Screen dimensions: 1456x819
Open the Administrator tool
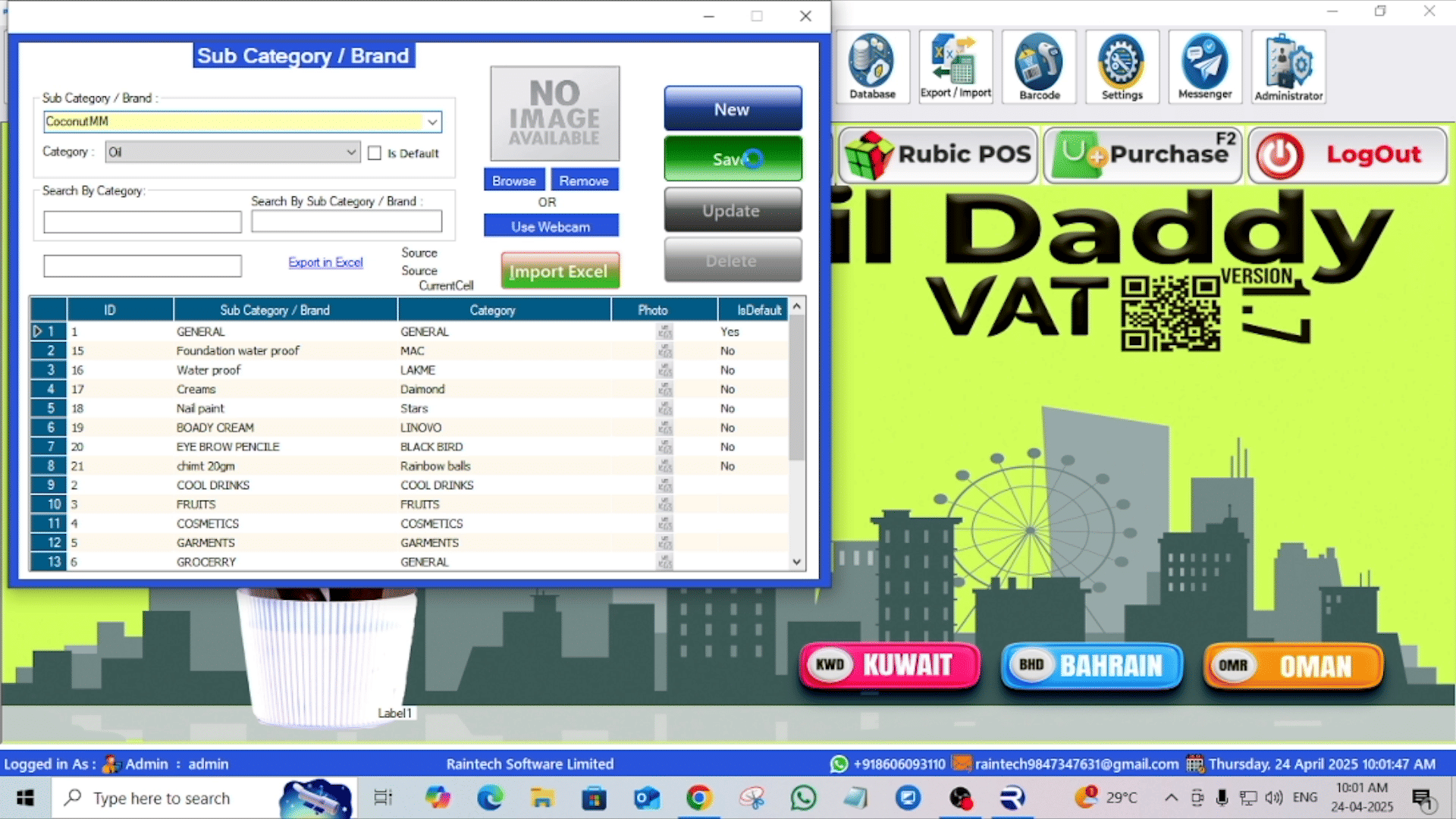click(1288, 67)
